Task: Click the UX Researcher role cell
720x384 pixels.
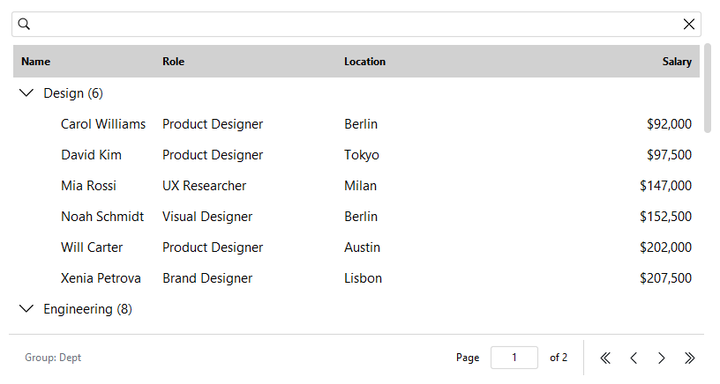Action: click(204, 186)
